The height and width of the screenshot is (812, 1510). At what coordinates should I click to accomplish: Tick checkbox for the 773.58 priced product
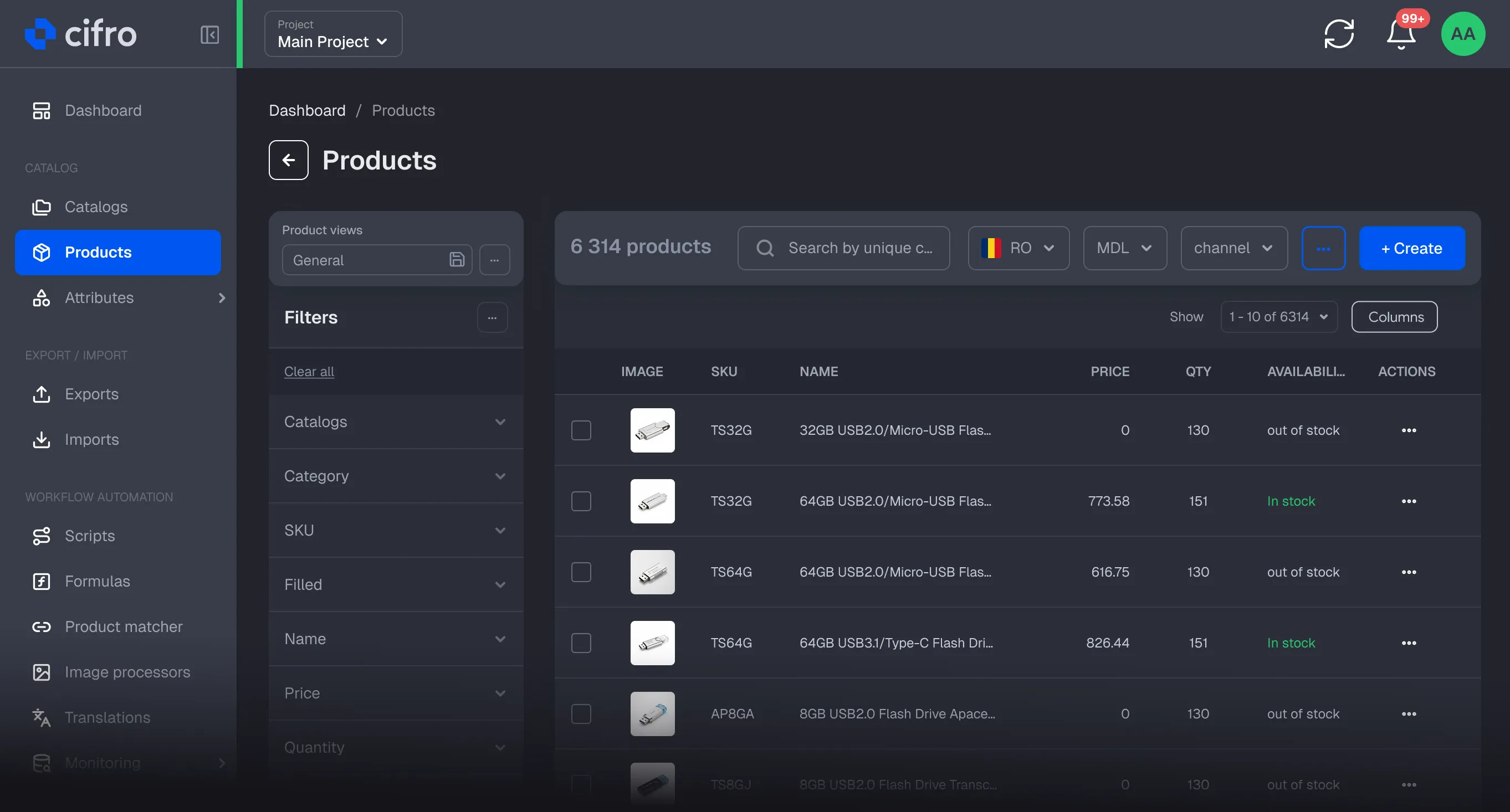click(581, 501)
